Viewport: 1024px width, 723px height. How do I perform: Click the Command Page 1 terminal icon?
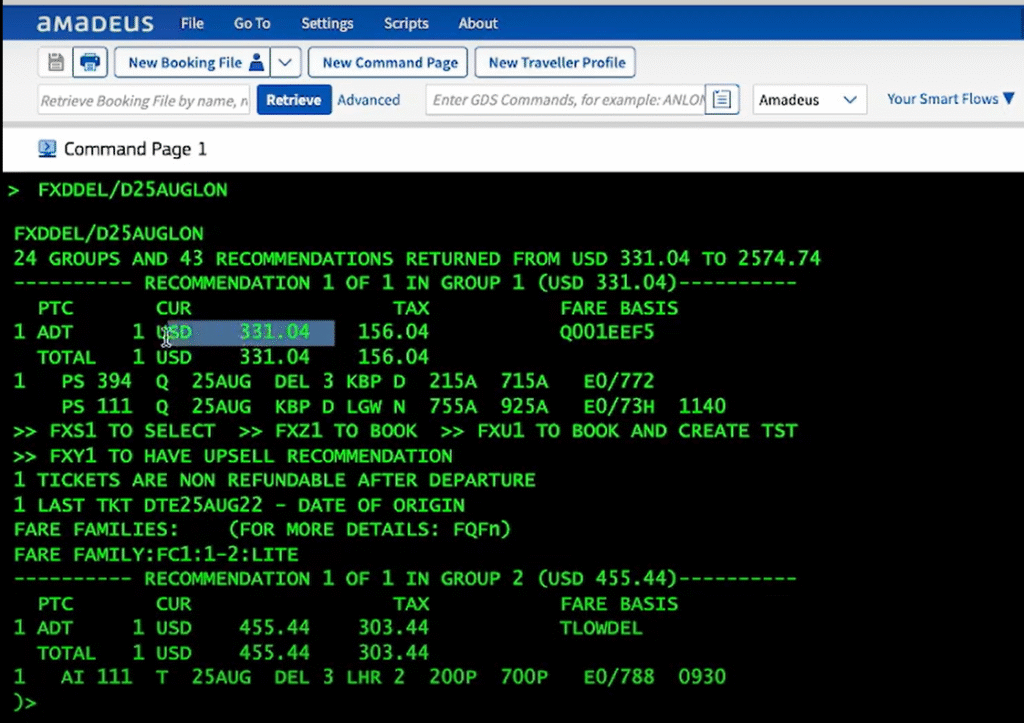(x=47, y=149)
